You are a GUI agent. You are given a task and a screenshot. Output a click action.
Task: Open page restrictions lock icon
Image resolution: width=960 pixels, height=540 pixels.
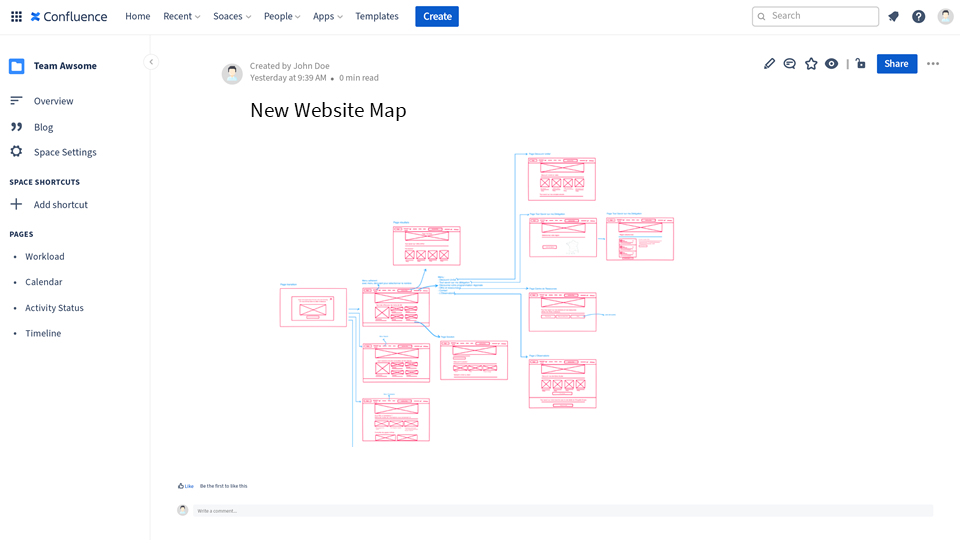pyautogui.click(x=861, y=64)
